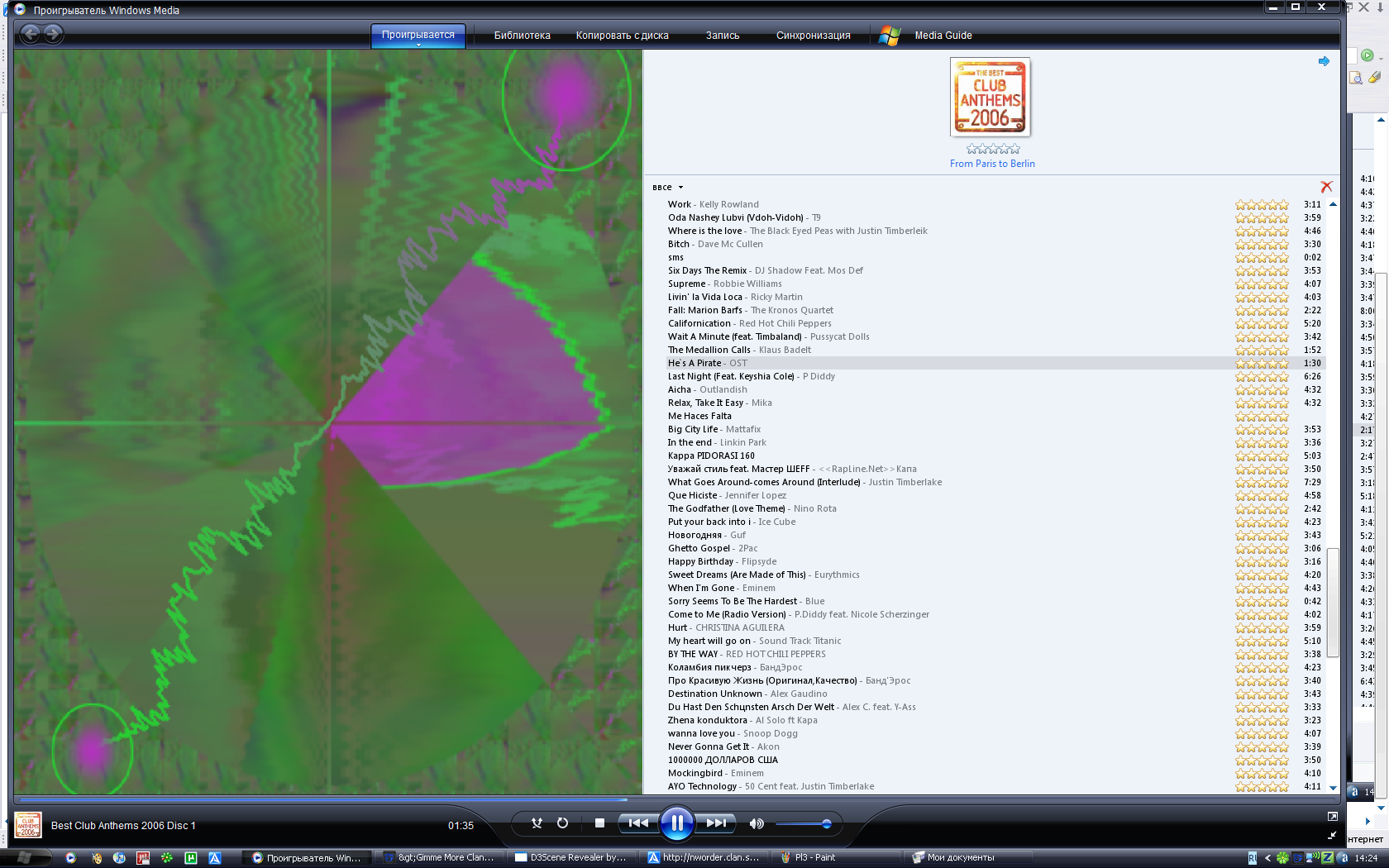The width and height of the screenshot is (1389, 868).
Task: Pause the current track
Action: click(x=676, y=823)
